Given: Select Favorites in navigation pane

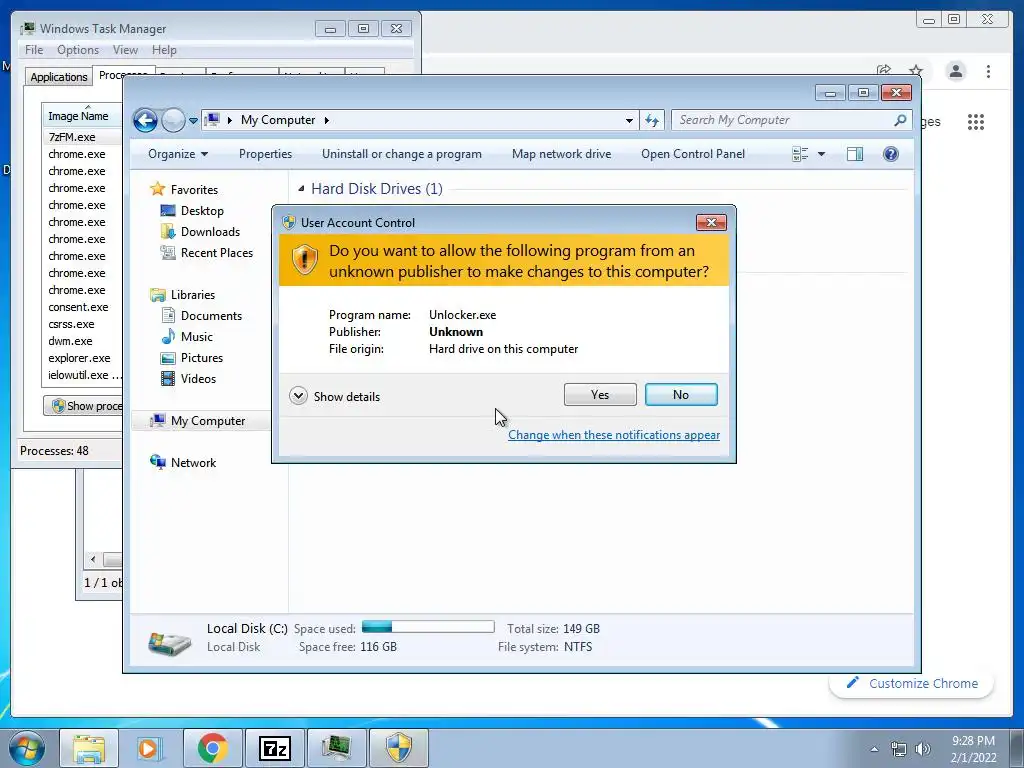Looking at the screenshot, I should coord(194,189).
